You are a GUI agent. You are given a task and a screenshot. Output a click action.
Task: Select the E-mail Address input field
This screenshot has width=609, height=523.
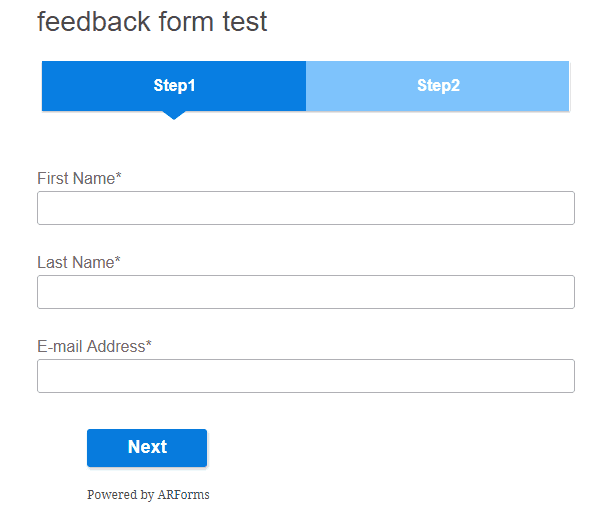tap(305, 376)
